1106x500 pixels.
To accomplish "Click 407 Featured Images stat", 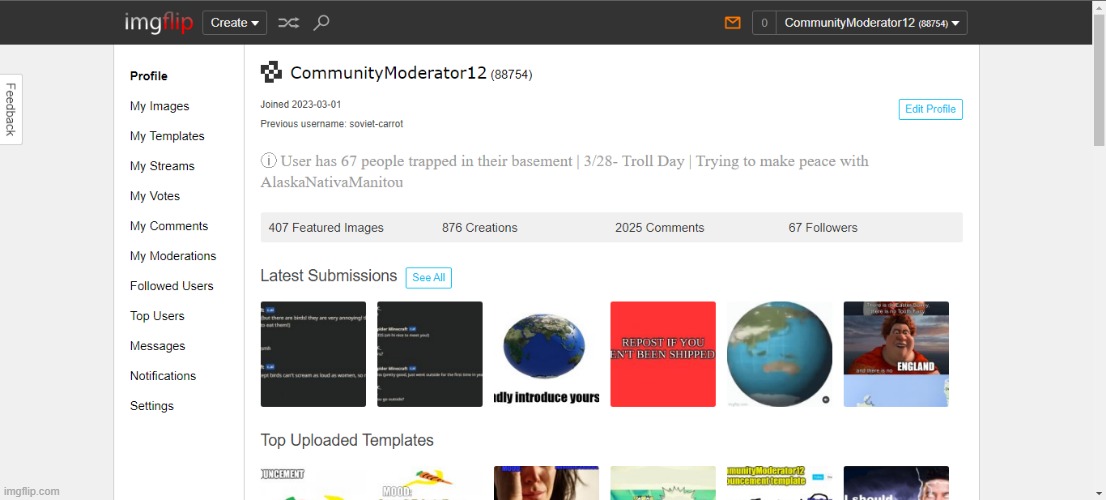I will [326, 228].
